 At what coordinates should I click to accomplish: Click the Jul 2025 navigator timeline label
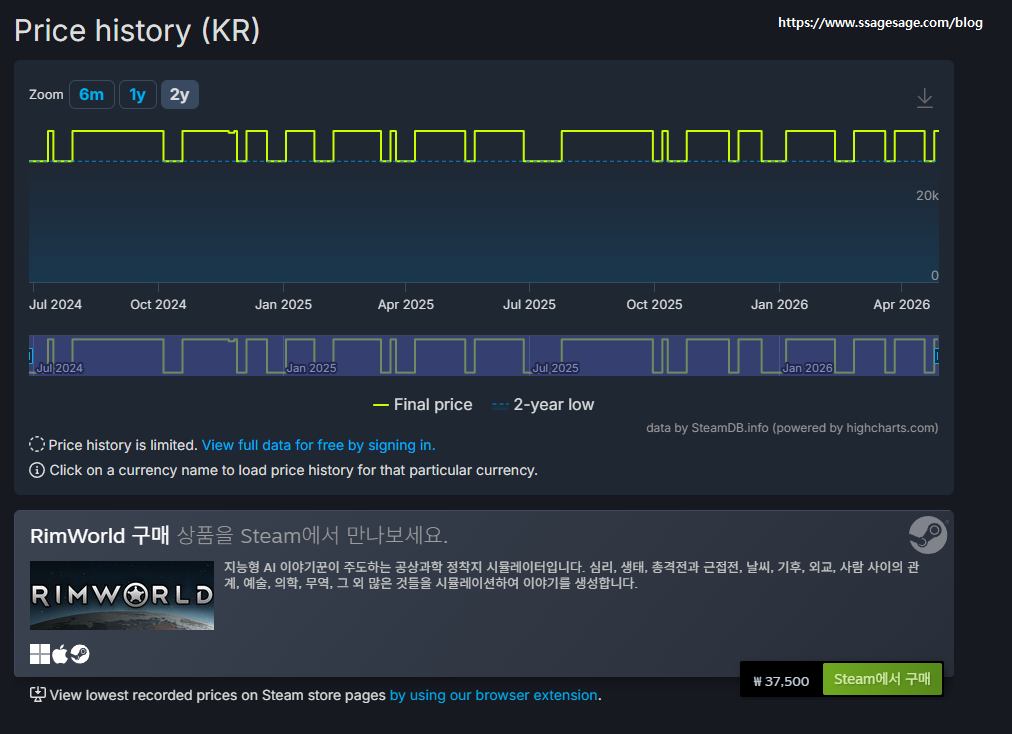555,368
